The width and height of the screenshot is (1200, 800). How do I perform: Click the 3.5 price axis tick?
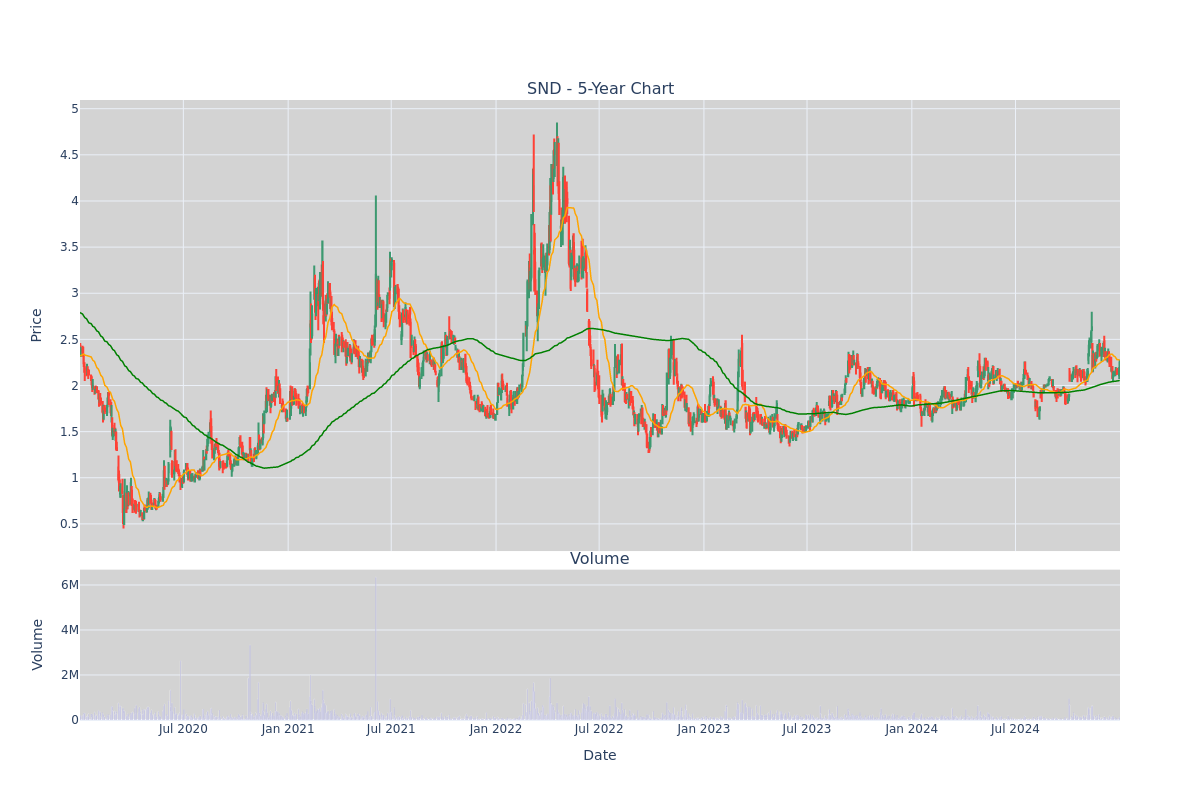[69, 247]
